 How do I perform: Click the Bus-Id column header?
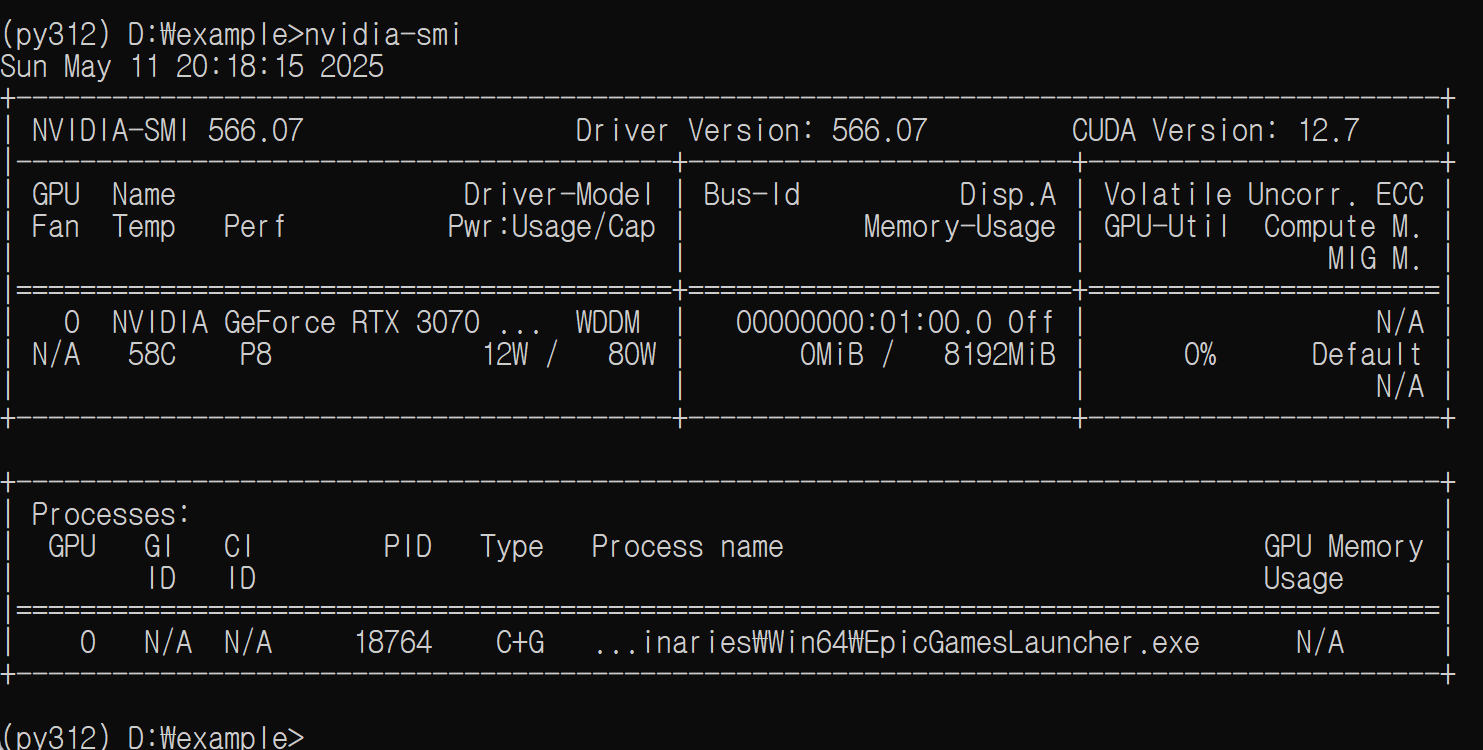click(752, 194)
